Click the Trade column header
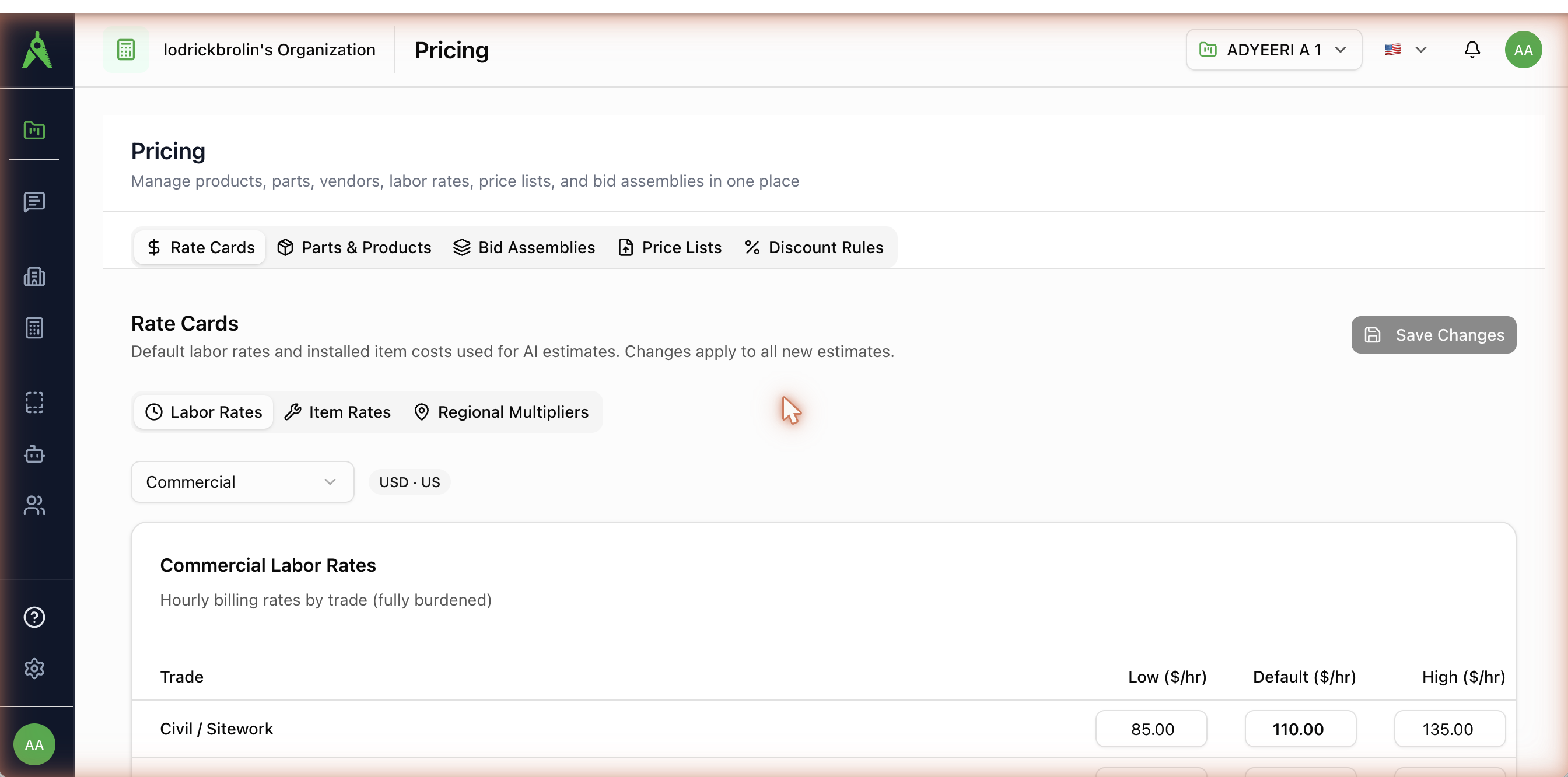 (181, 677)
